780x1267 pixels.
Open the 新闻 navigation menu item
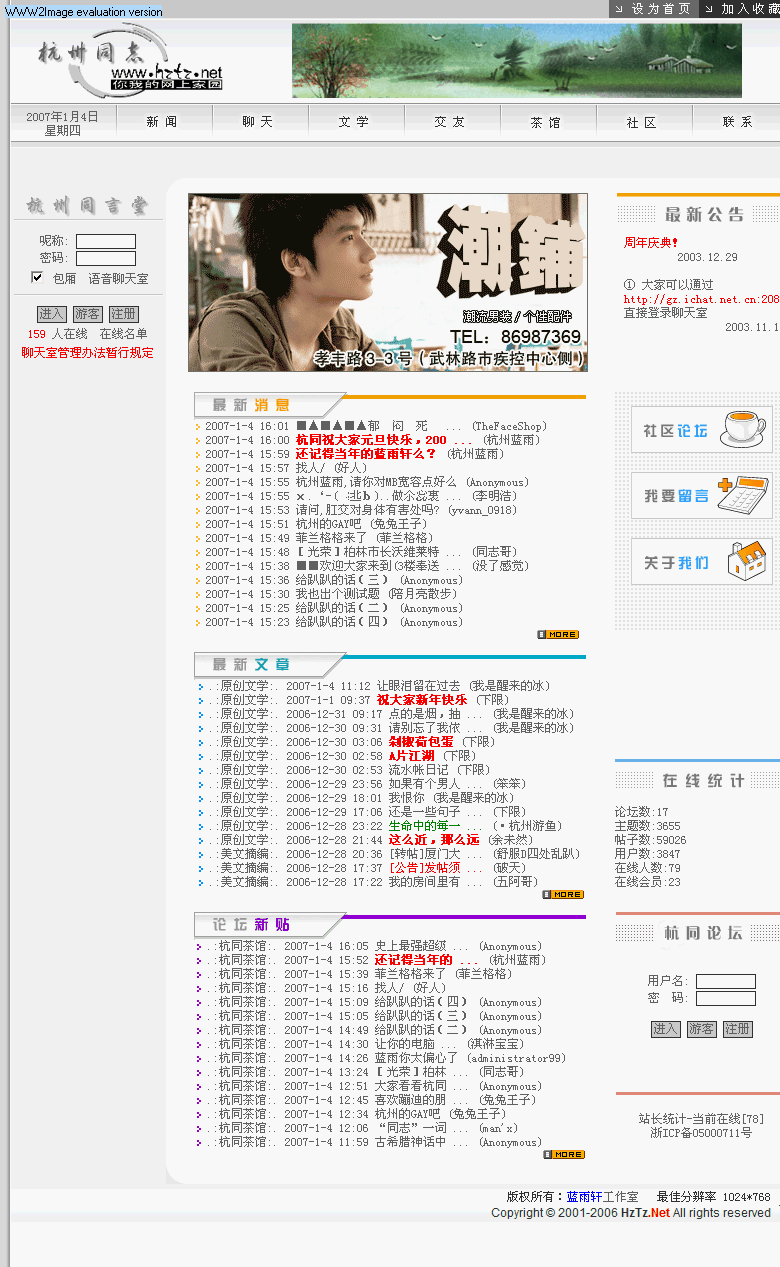pyautogui.click(x=161, y=122)
